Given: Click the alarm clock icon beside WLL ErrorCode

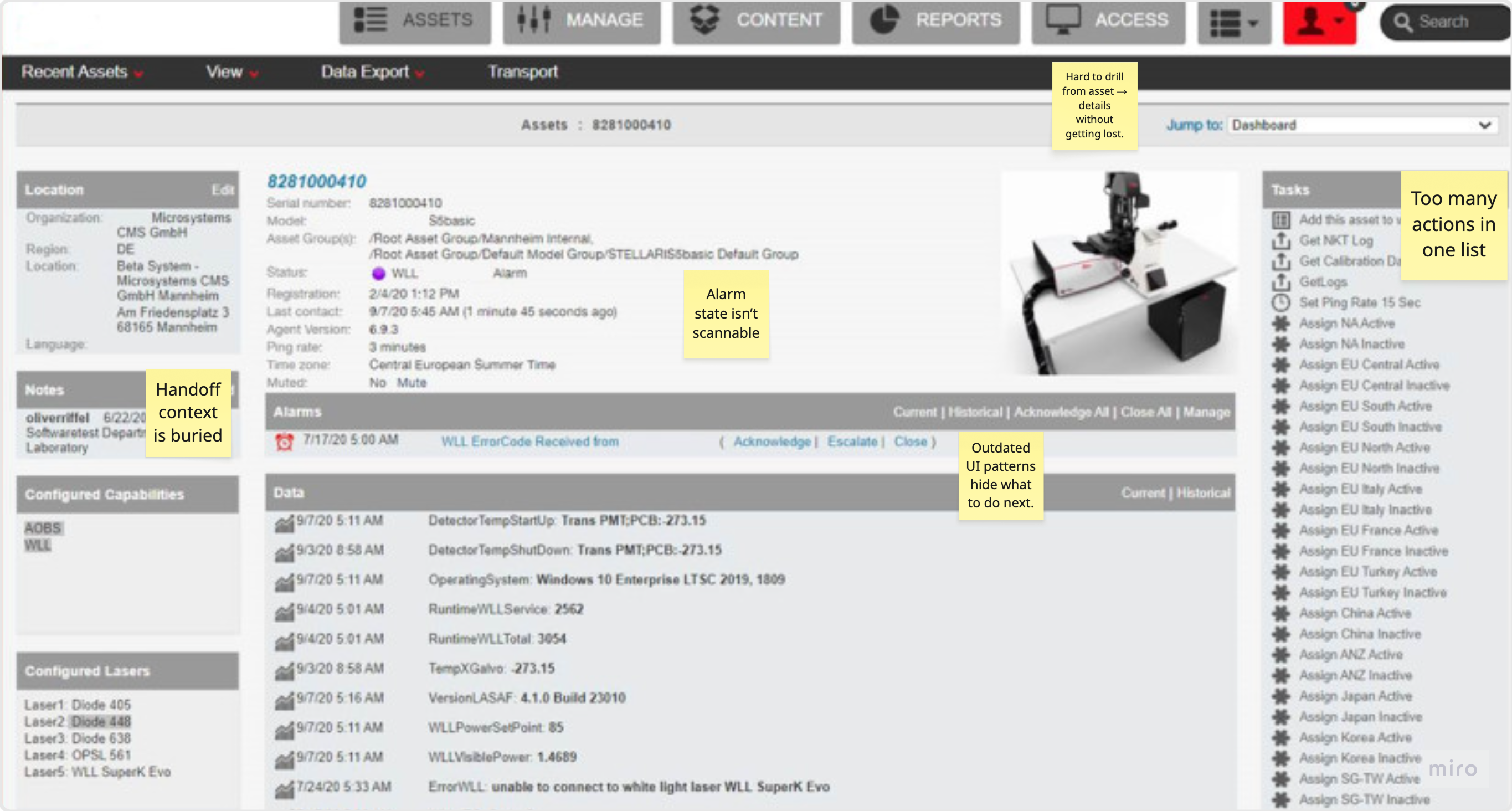Looking at the screenshot, I should click(285, 442).
